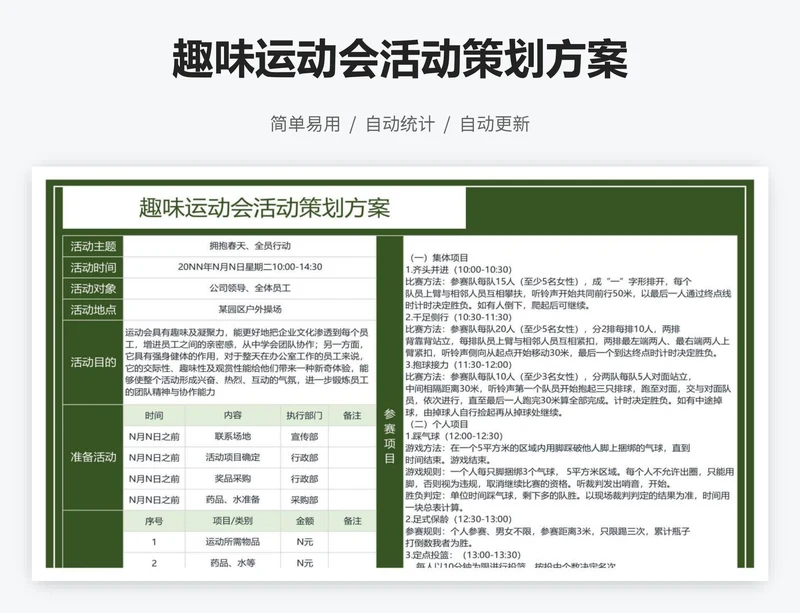Select the 备注 header beside 金额
Screen dimensions: 800x613
(x=352, y=521)
